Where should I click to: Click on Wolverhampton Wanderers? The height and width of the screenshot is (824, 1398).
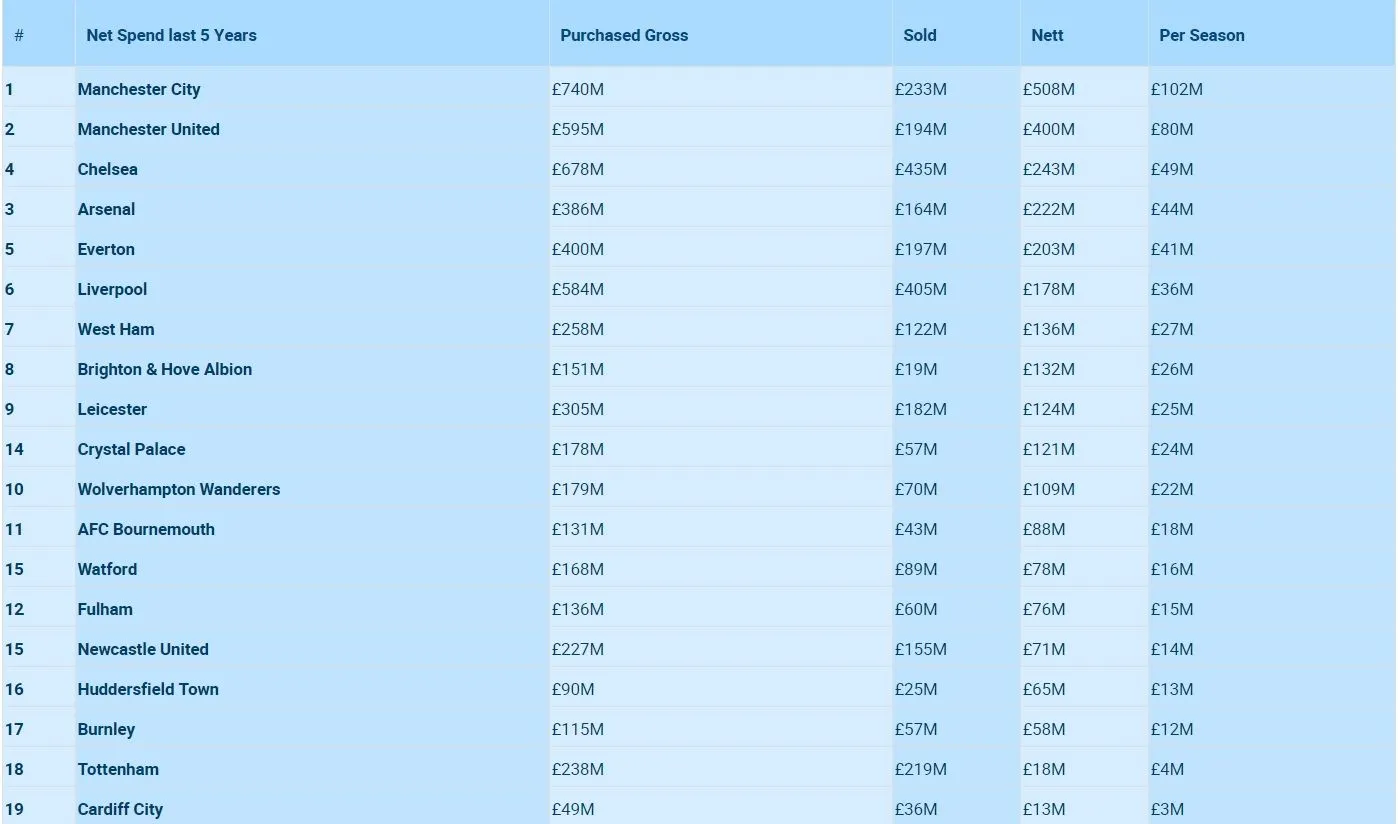click(179, 489)
